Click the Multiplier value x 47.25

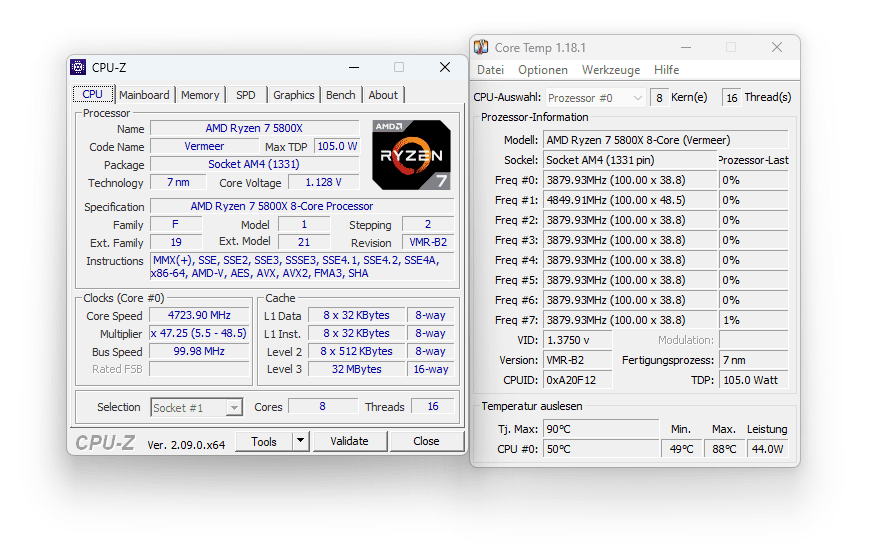click(x=199, y=333)
